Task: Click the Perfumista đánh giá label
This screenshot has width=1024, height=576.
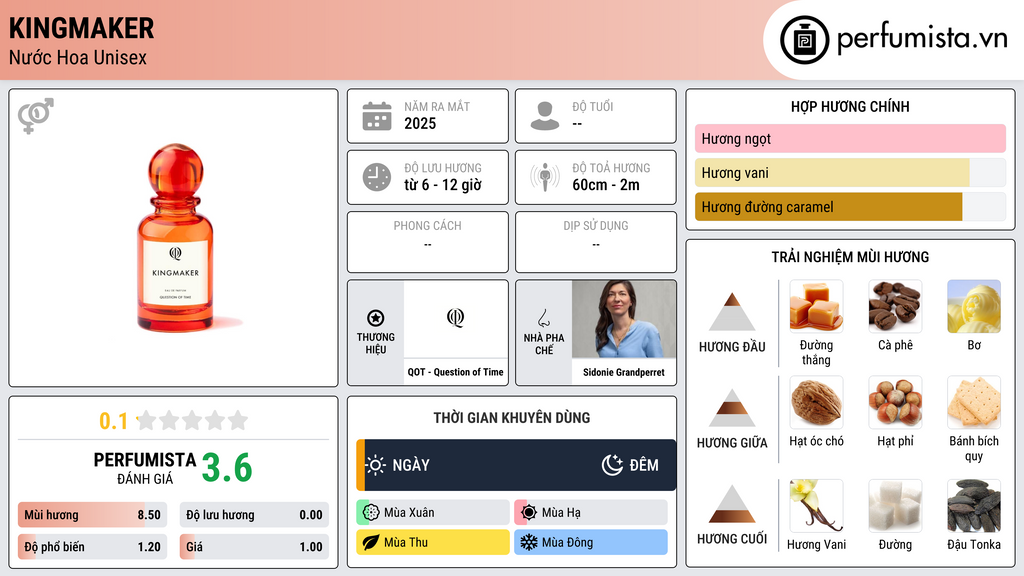Action: pos(145,468)
